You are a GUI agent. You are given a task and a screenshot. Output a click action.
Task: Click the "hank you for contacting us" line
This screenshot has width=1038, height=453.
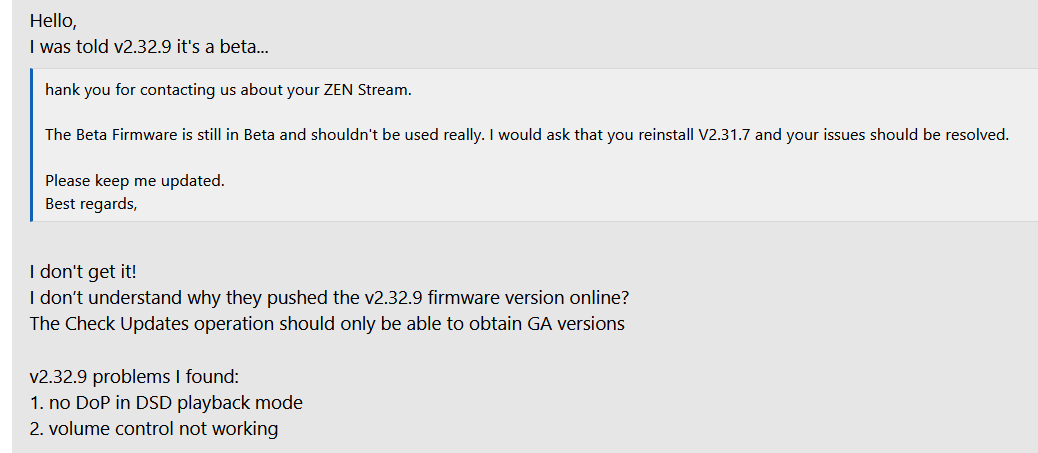(228, 90)
